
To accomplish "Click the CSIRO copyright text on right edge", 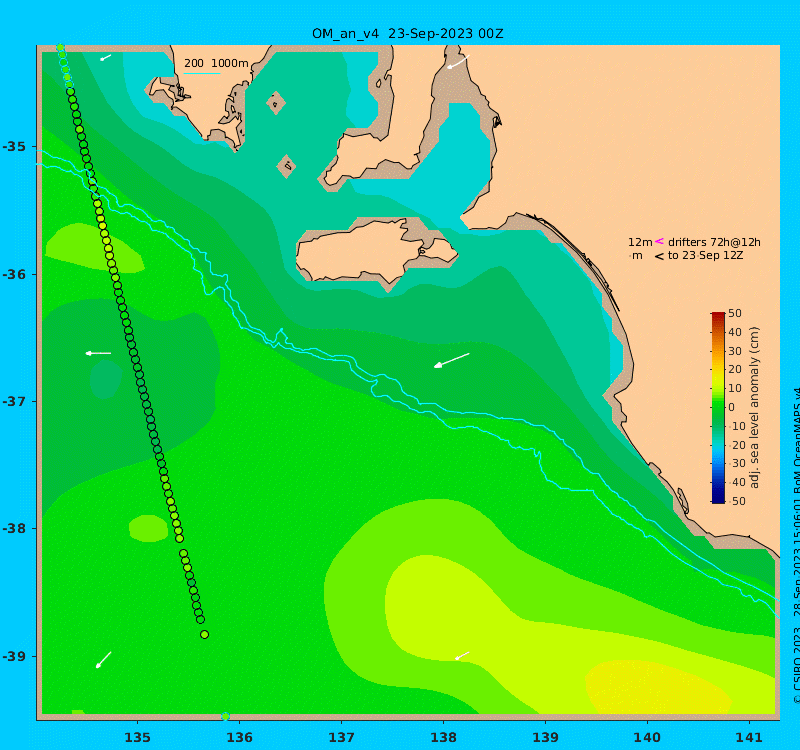I will (x=796, y=546).
